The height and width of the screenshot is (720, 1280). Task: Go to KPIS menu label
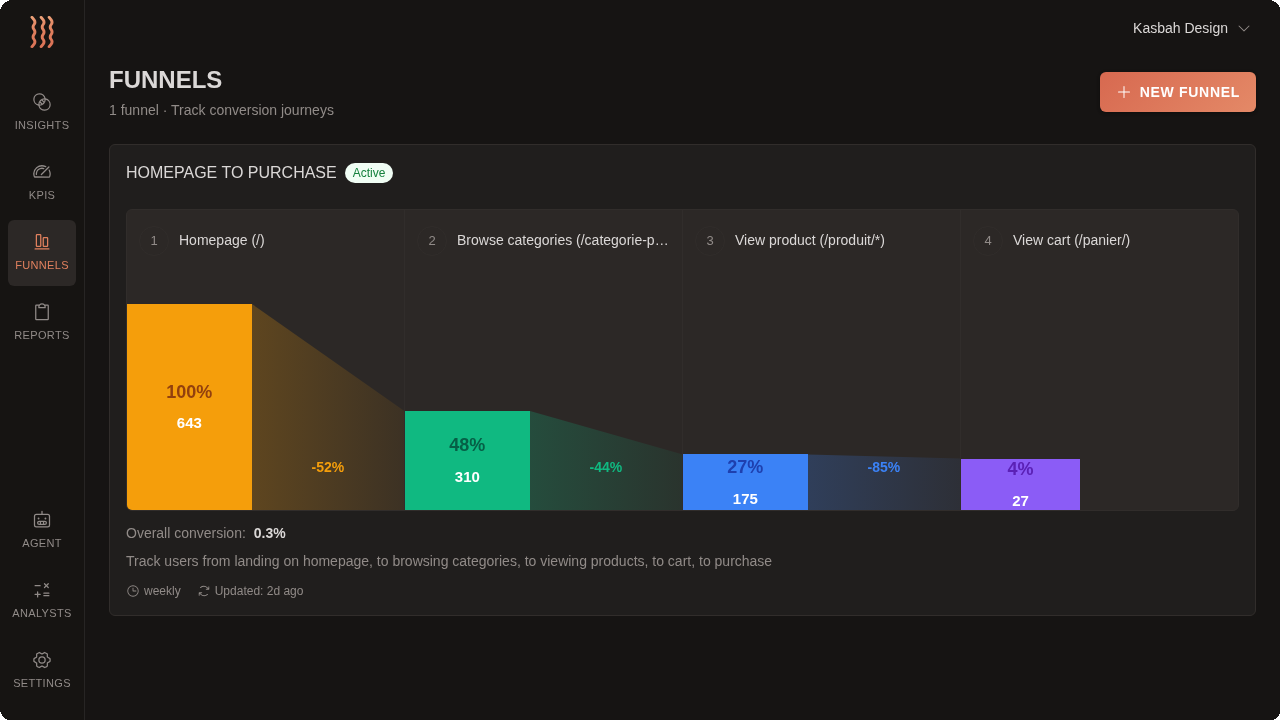coord(42,195)
